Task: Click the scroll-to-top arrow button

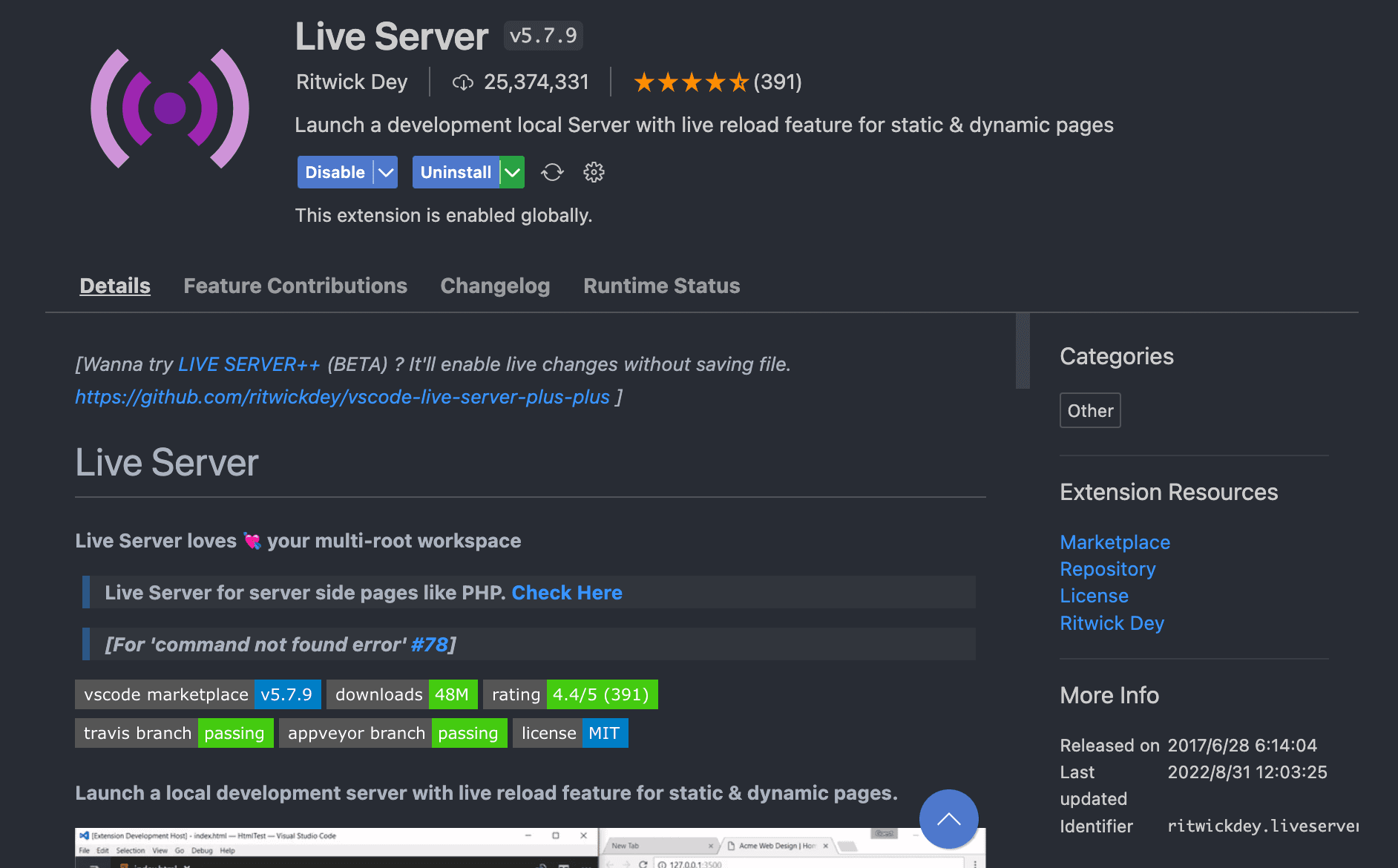Action: pyautogui.click(x=948, y=819)
